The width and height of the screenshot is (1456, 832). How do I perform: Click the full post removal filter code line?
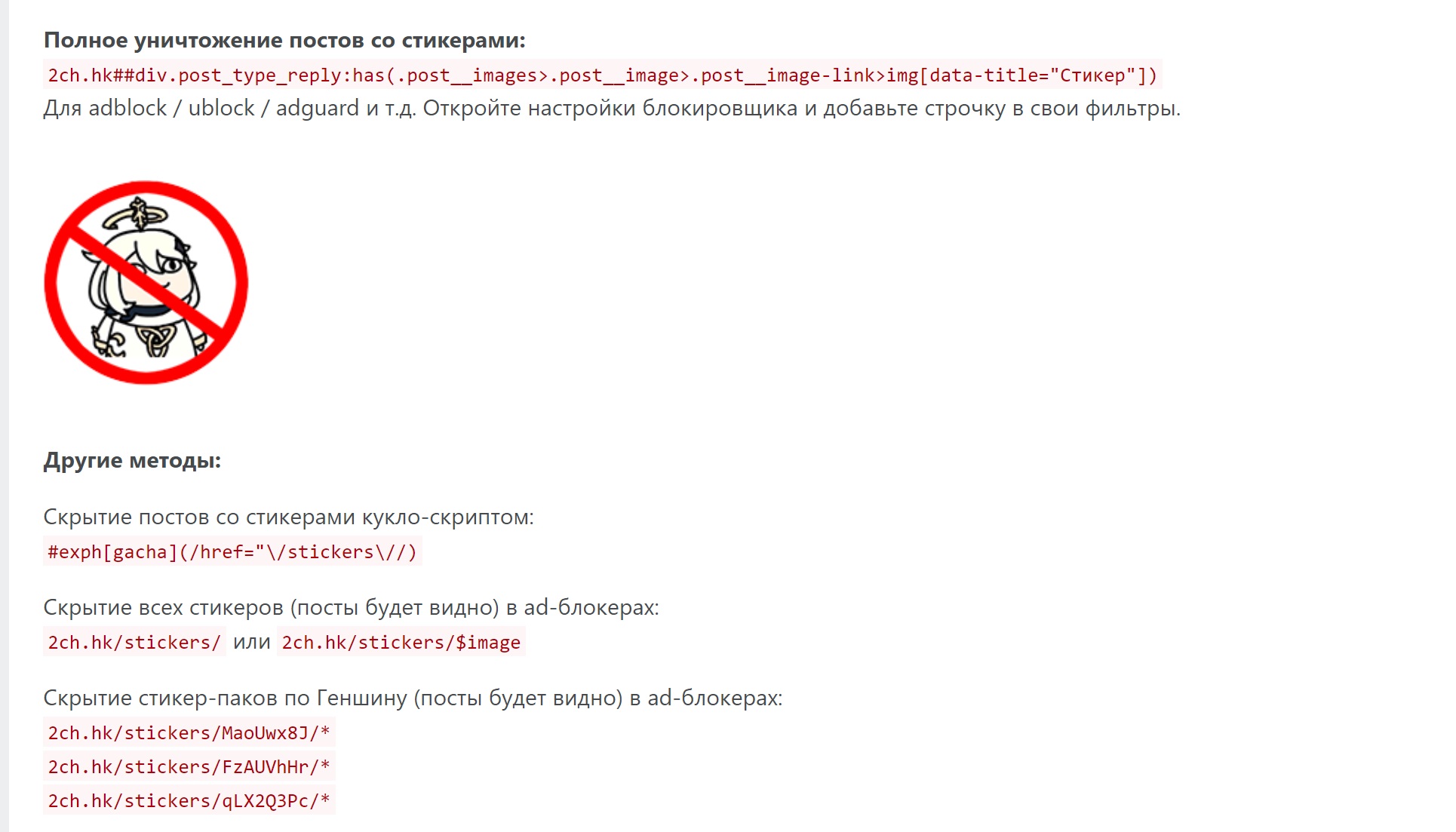coord(602,75)
